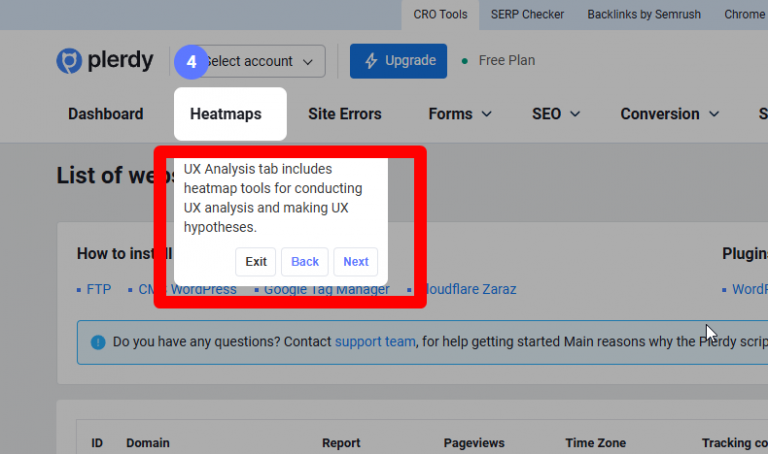Click the blue info icon in support notice
768x454 pixels.
click(98, 342)
